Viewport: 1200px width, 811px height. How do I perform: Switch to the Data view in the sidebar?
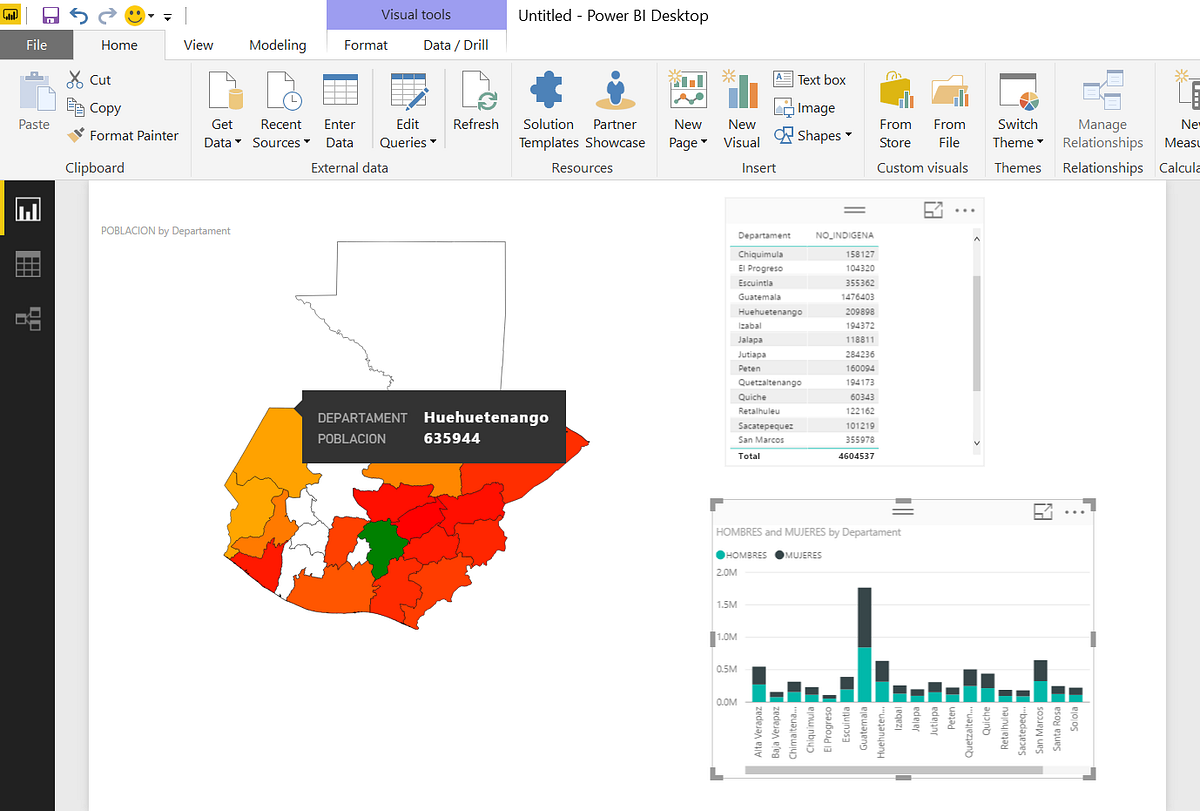[x=27, y=264]
